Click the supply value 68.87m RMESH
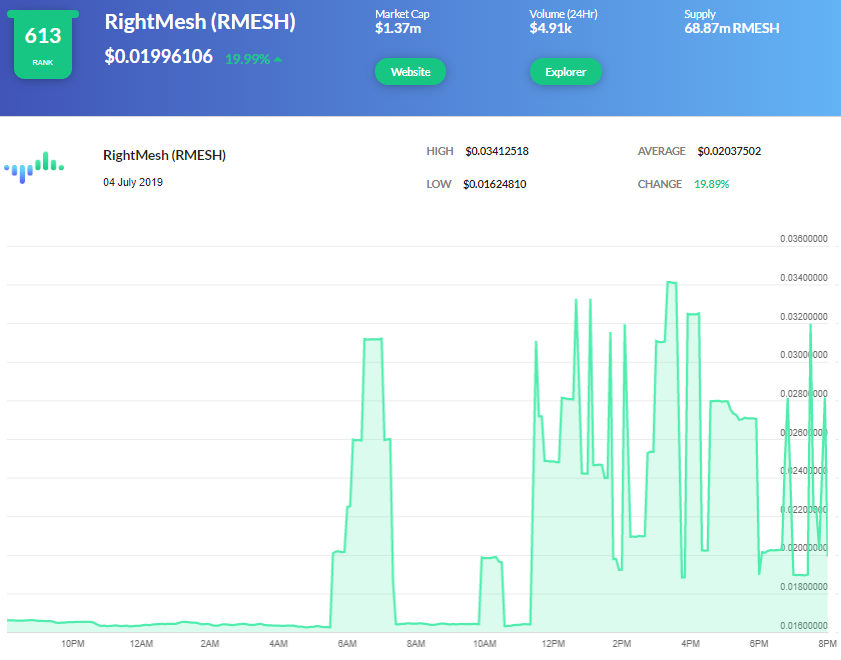Screen dimensions: 841x660 [x=732, y=28]
